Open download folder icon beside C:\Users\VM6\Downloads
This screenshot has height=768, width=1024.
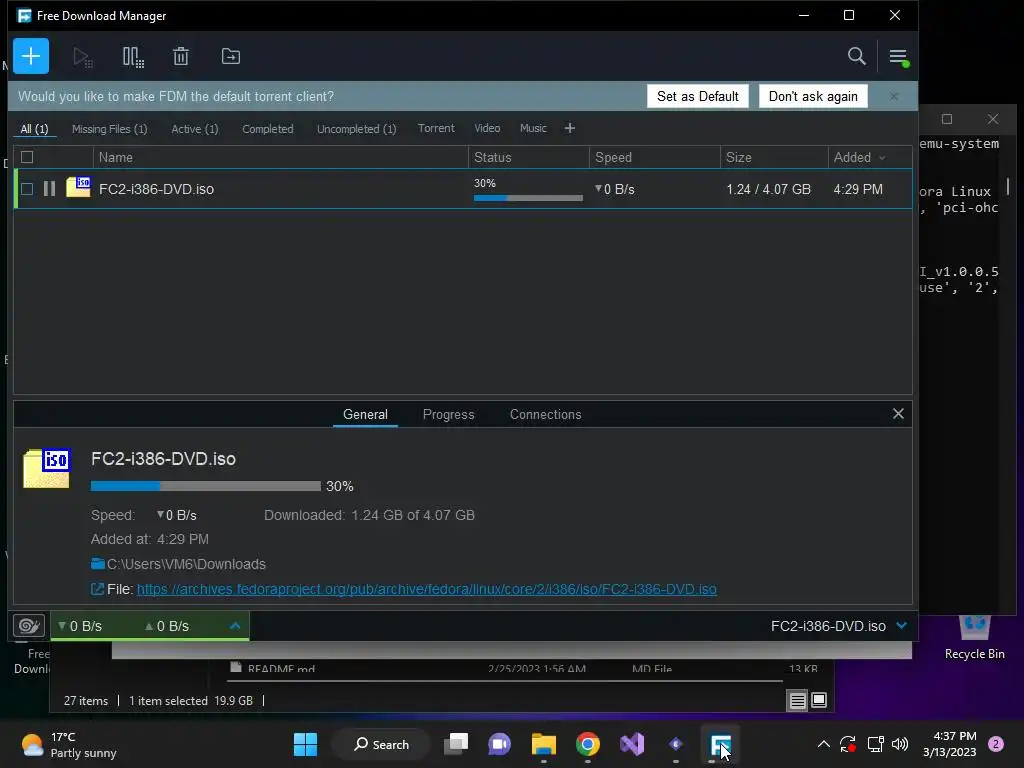coord(98,564)
